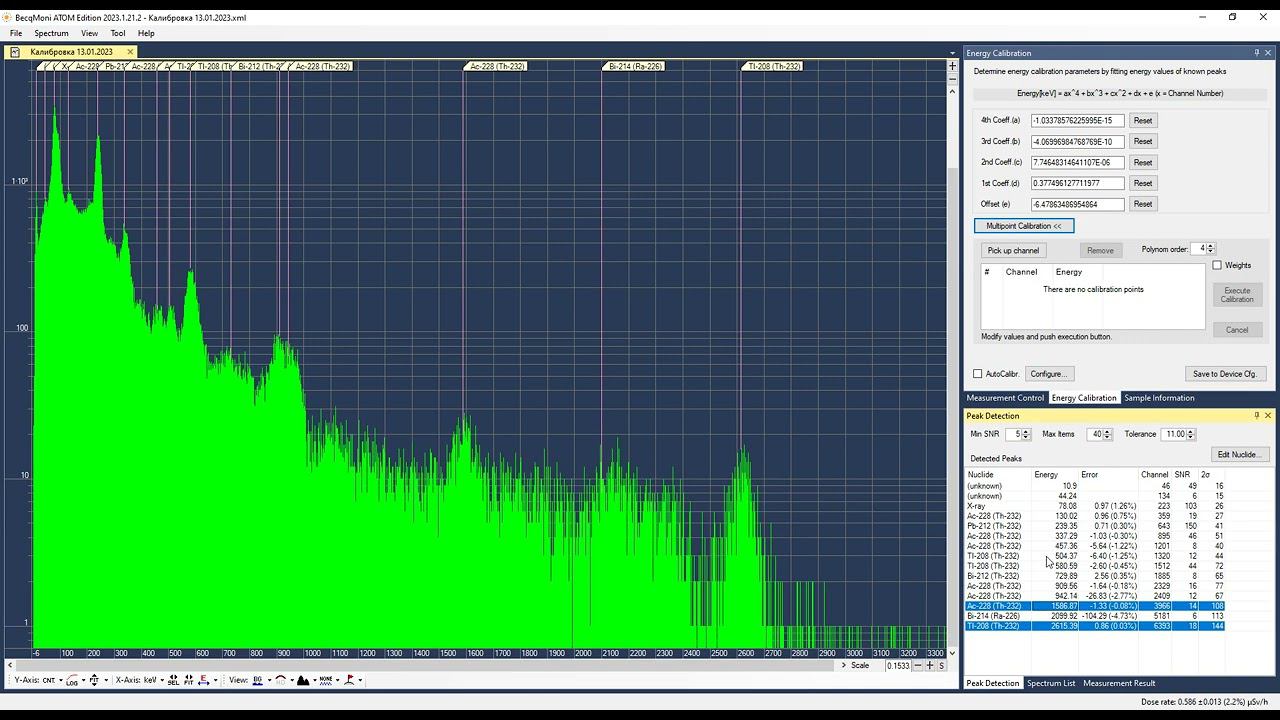Image resolution: width=1280 pixels, height=720 pixels.
Task: Open the document tab list dropdown arrow
Action: pyautogui.click(x=951, y=53)
